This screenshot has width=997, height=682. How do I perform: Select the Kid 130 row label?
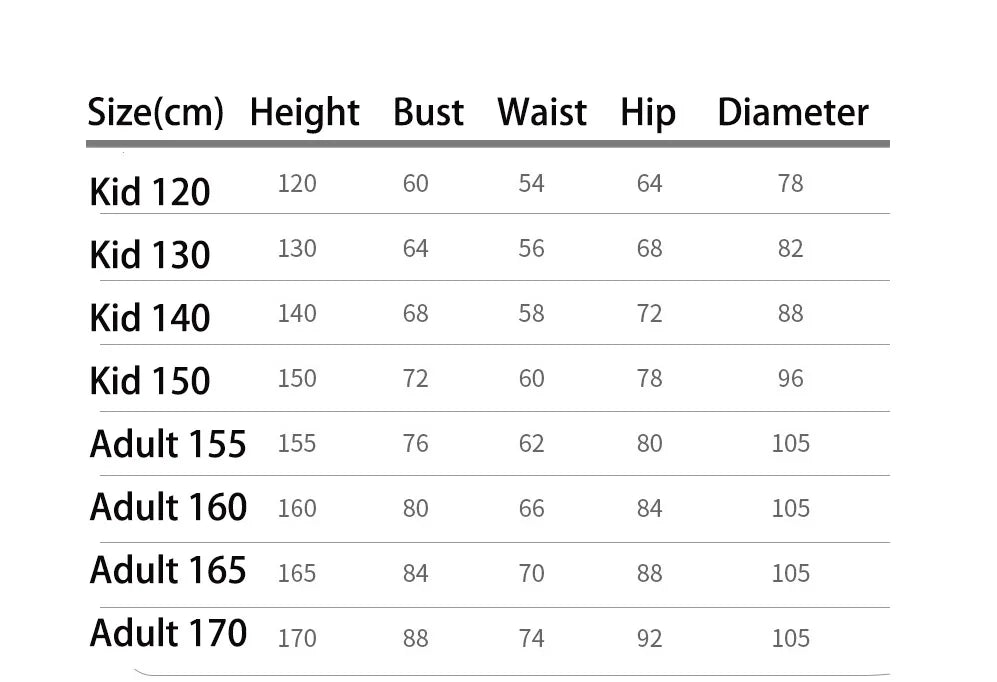point(150,255)
